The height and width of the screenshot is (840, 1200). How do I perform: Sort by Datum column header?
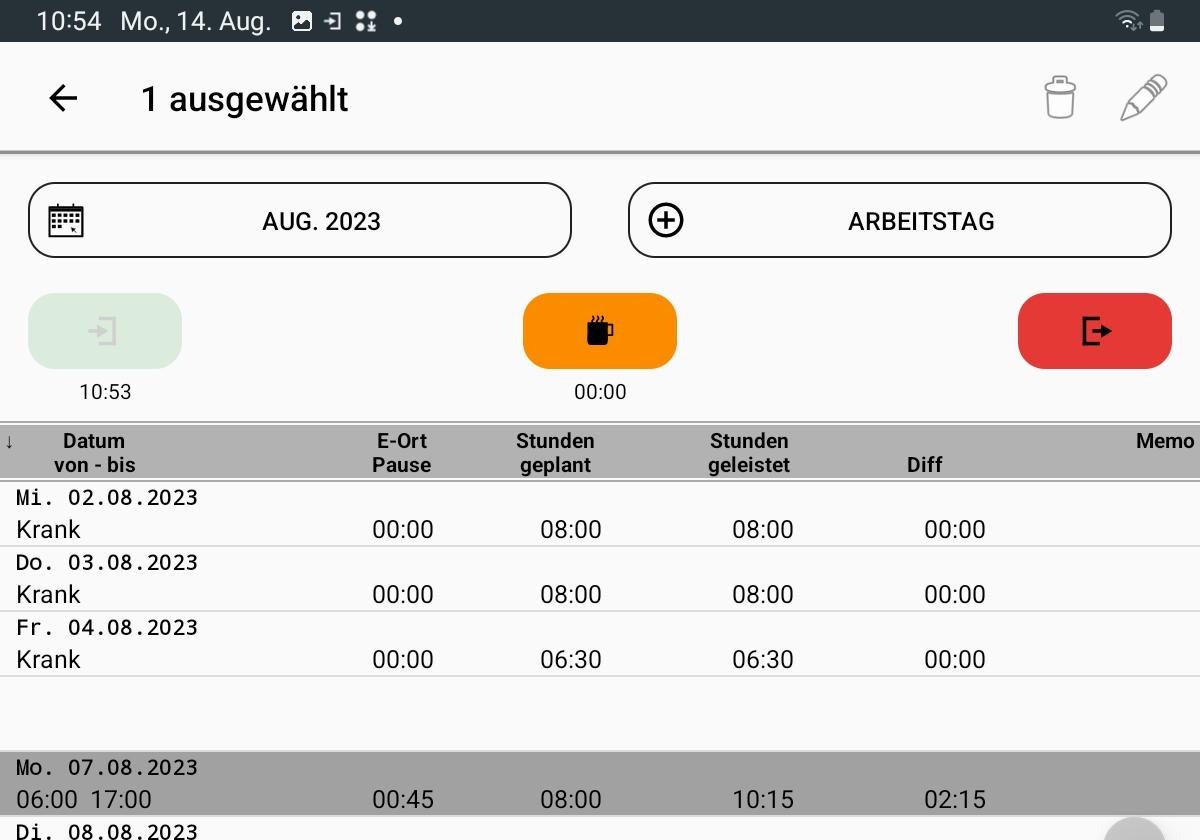pyautogui.click(x=94, y=452)
